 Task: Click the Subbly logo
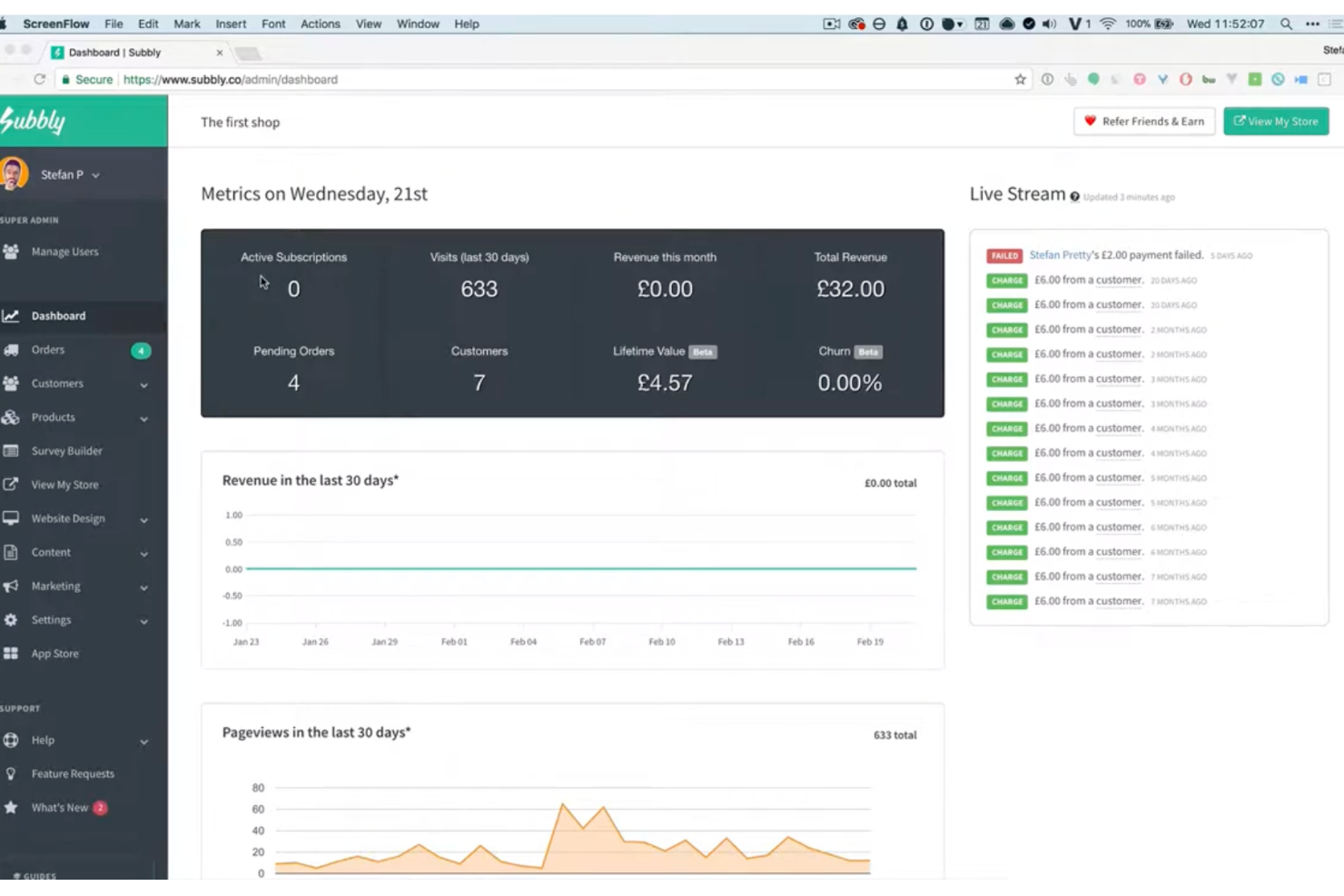[x=34, y=121]
